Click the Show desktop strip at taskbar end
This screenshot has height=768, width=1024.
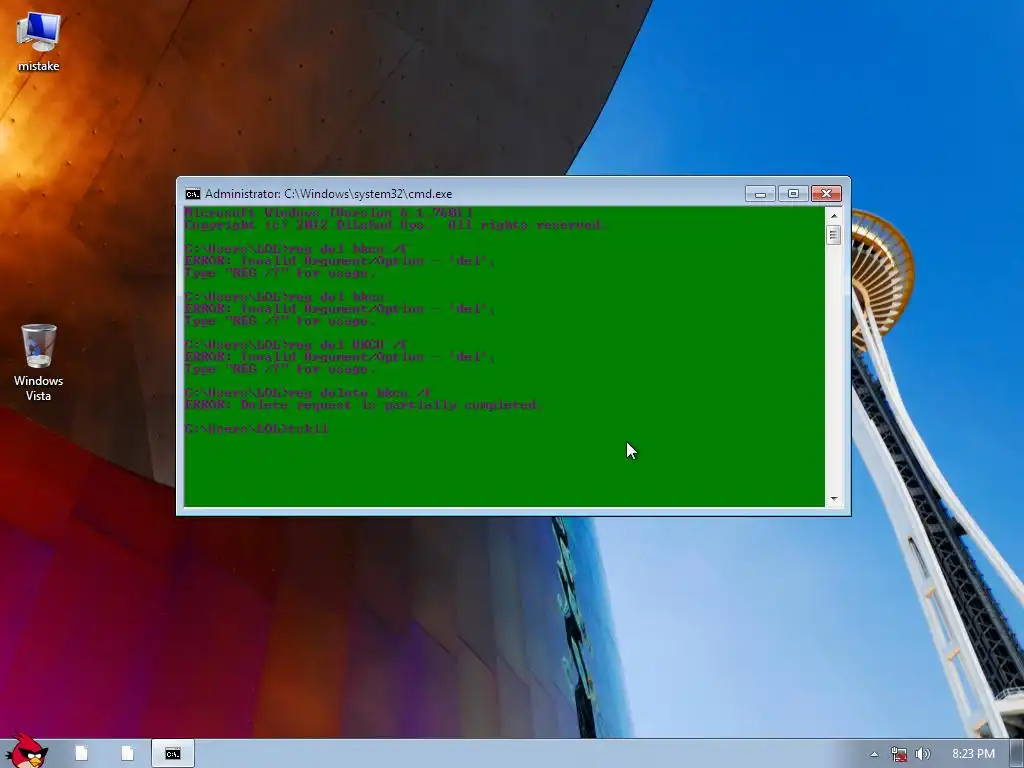pyautogui.click(x=1017, y=754)
